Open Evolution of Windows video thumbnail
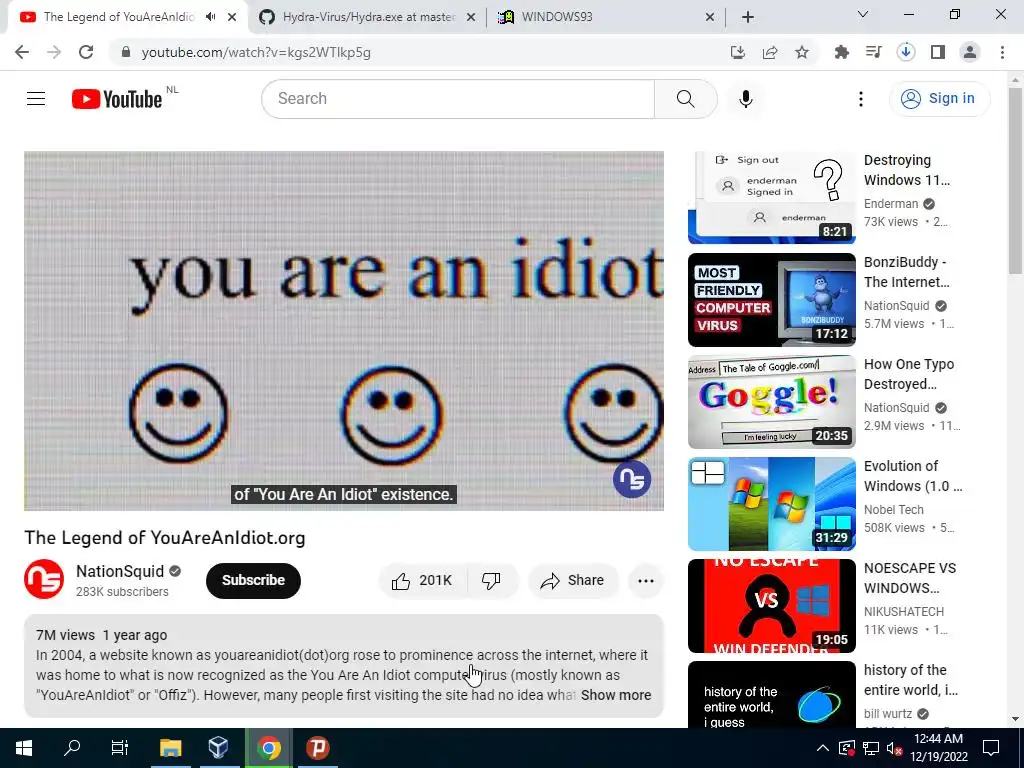 tap(771, 504)
